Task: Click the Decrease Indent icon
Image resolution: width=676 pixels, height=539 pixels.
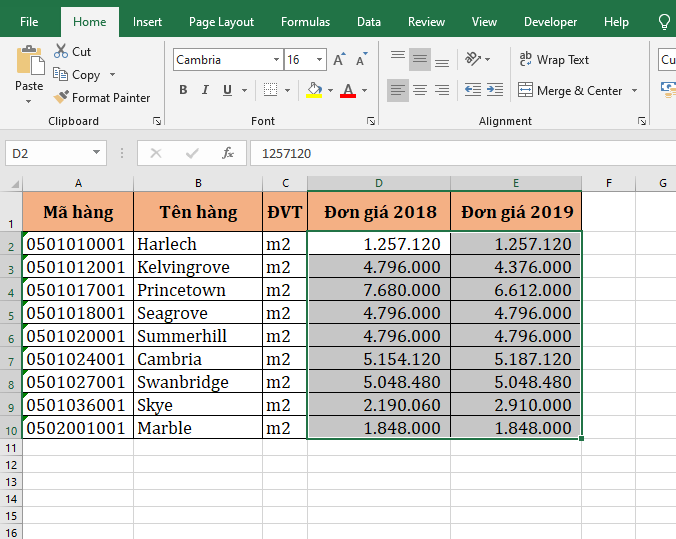Action: pos(473,91)
